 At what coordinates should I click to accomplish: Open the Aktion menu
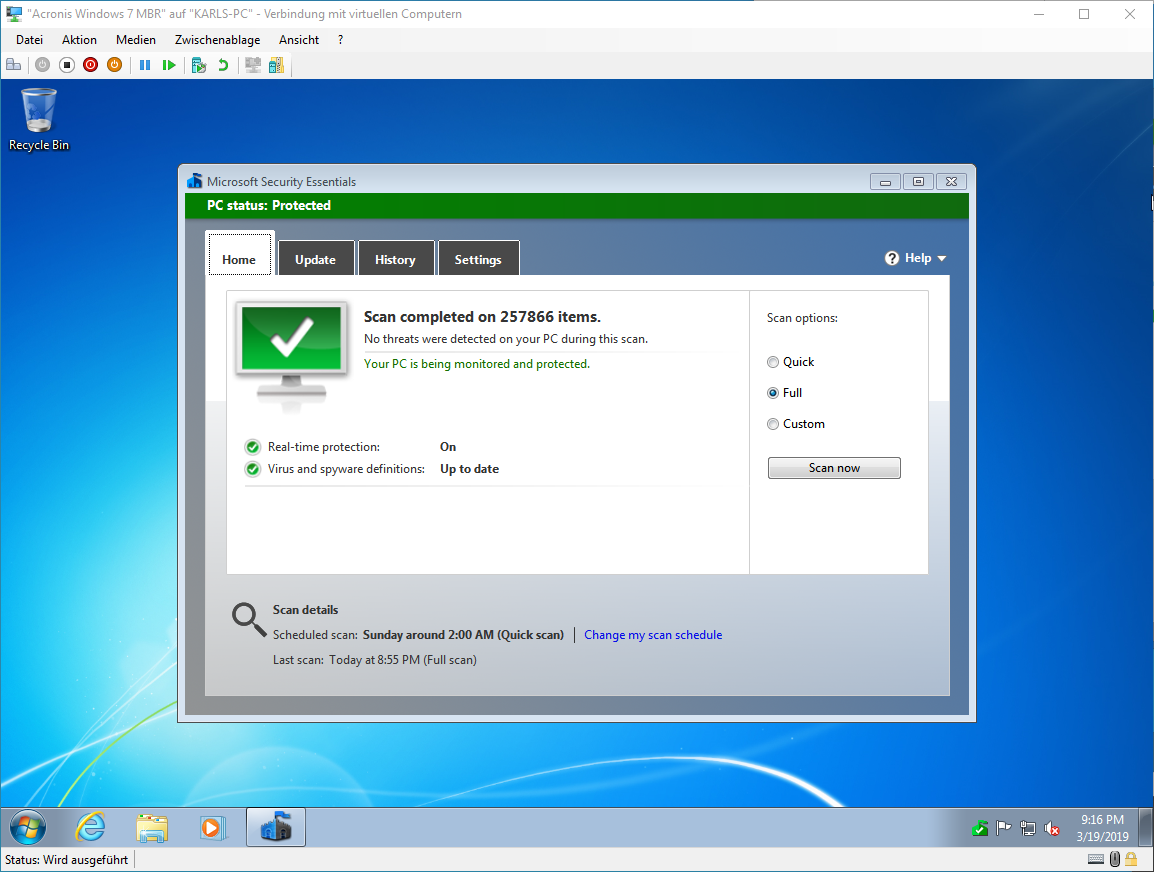click(x=79, y=40)
